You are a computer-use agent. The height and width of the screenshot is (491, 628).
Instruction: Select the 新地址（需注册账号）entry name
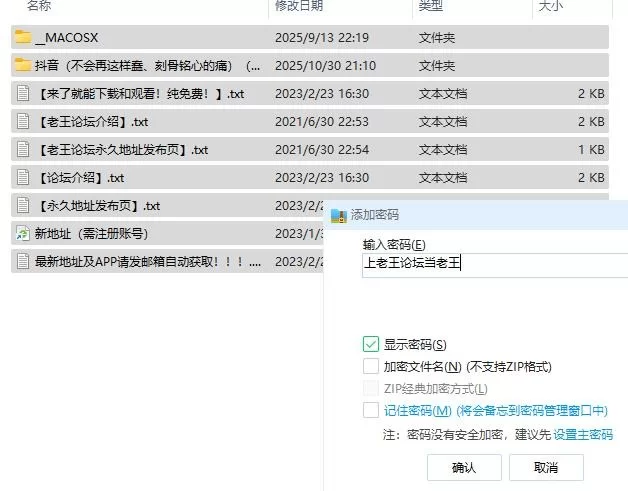91,233
